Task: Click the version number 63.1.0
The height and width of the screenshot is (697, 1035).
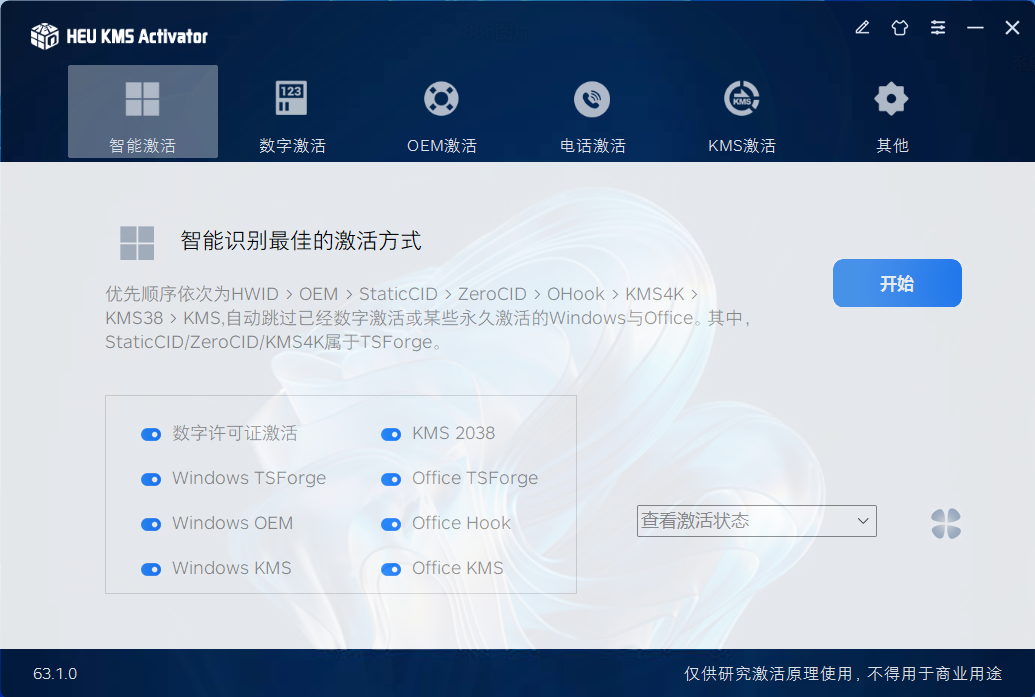Action: 55,674
